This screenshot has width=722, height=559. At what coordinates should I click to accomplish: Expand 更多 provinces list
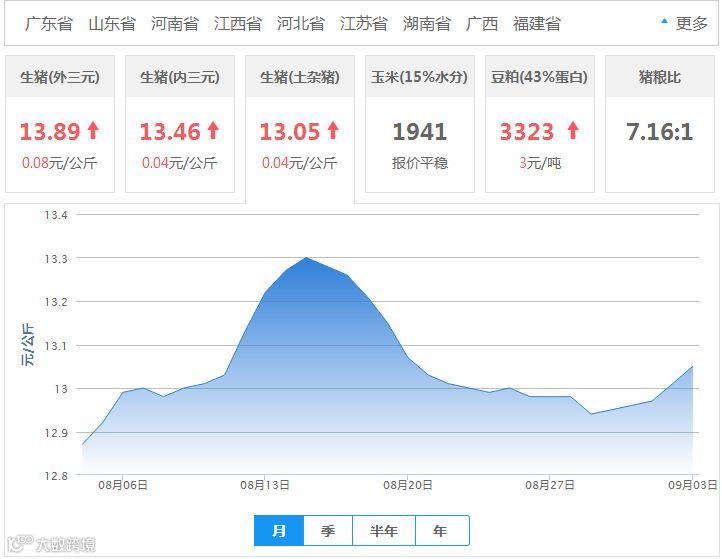[691, 23]
